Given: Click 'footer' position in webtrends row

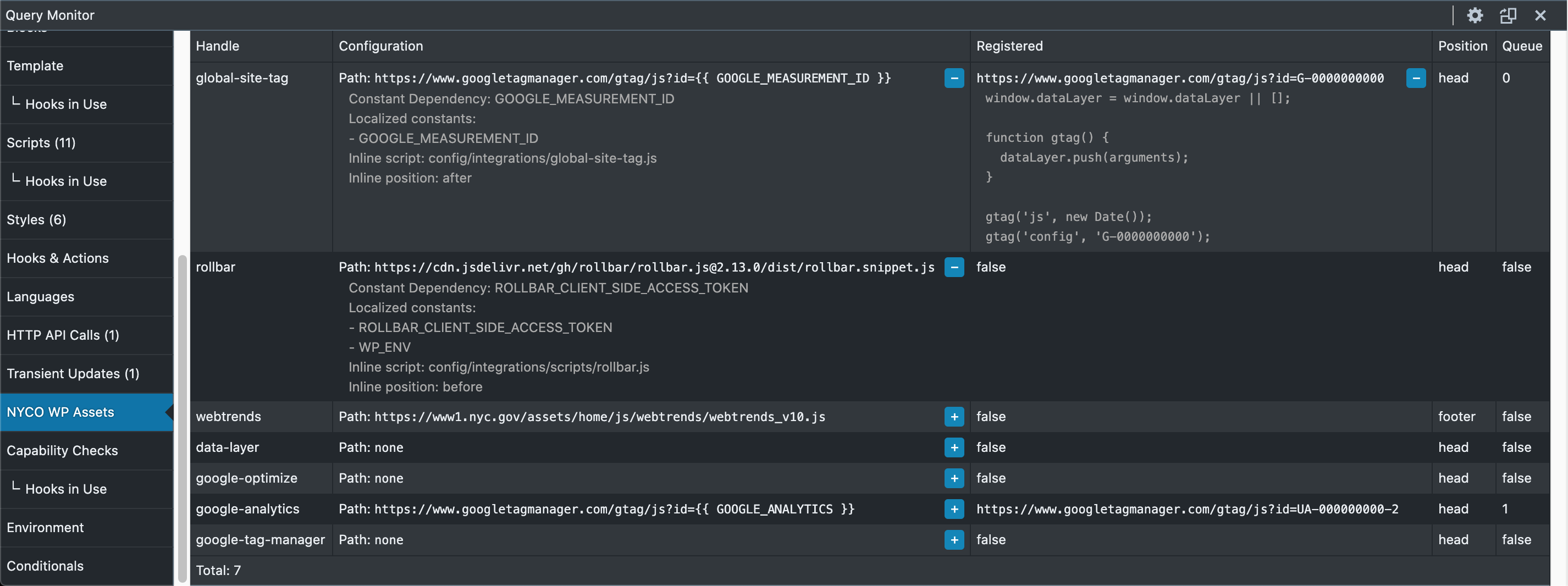Looking at the screenshot, I should [x=1456, y=417].
